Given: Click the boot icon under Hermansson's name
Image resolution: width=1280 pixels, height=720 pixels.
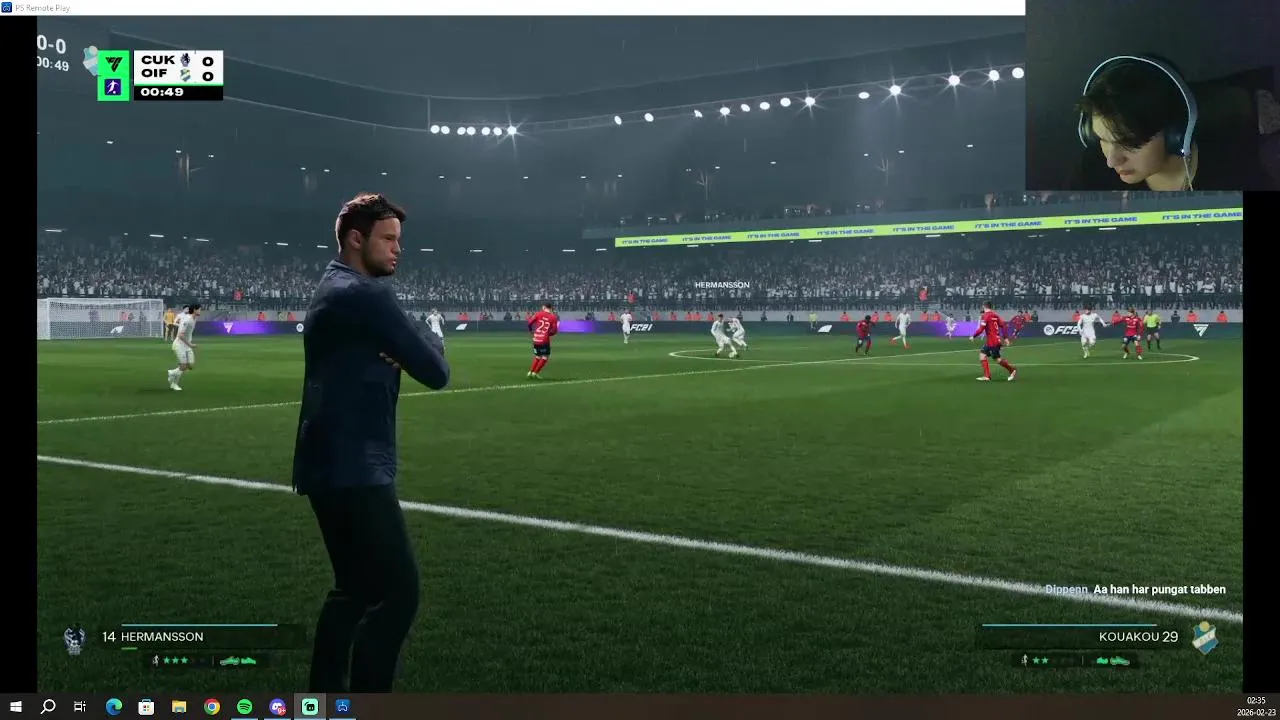Looking at the screenshot, I should pyautogui.click(x=238, y=660).
